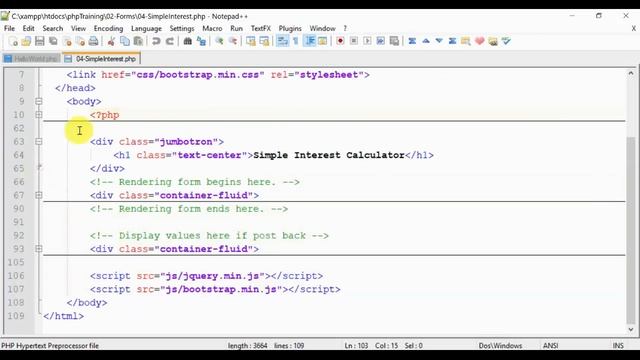The width and height of the screenshot is (640, 360).
Task: Open the Run menu
Action: [x=236, y=28]
